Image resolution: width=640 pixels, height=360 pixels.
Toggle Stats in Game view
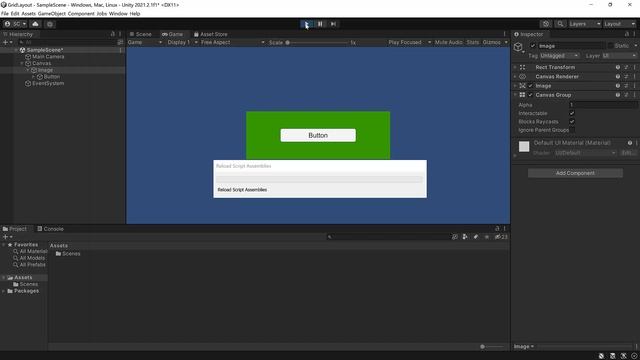point(473,42)
